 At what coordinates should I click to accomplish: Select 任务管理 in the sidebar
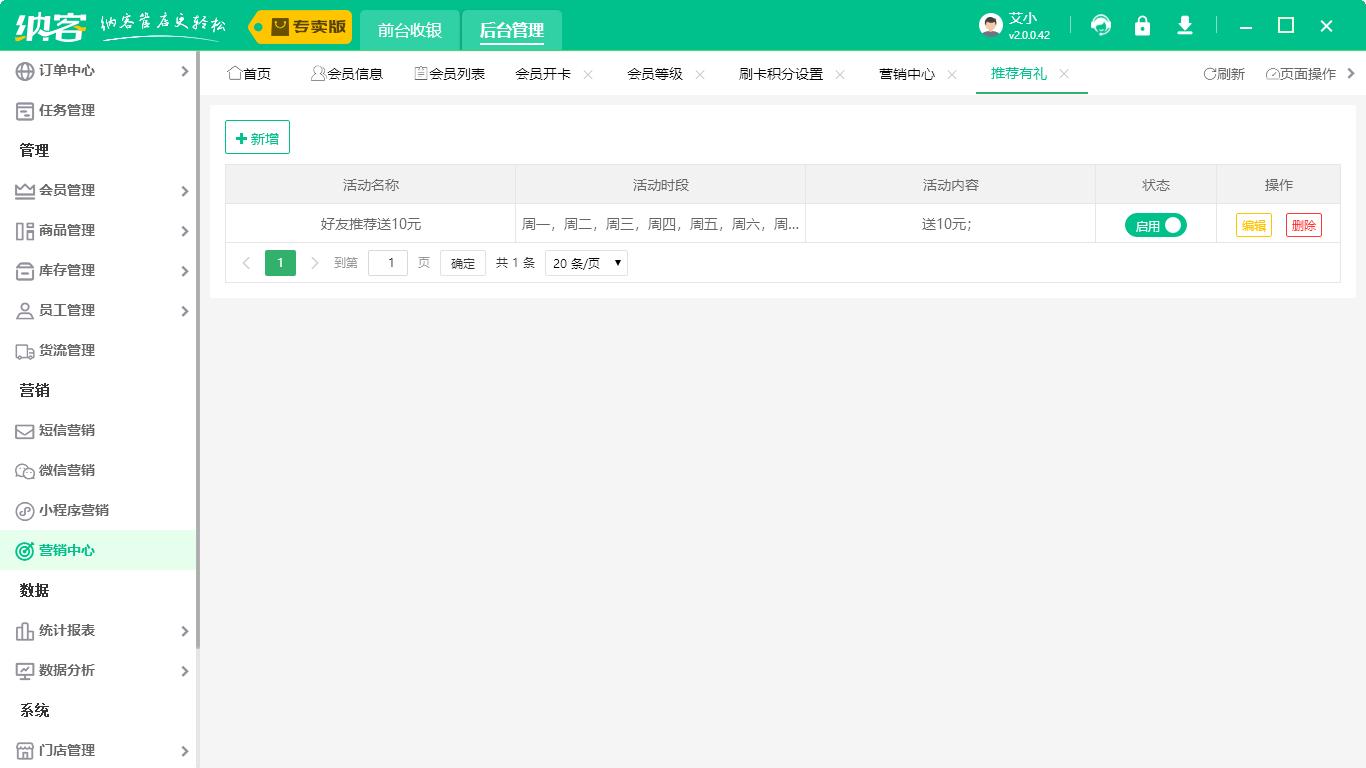65,110
